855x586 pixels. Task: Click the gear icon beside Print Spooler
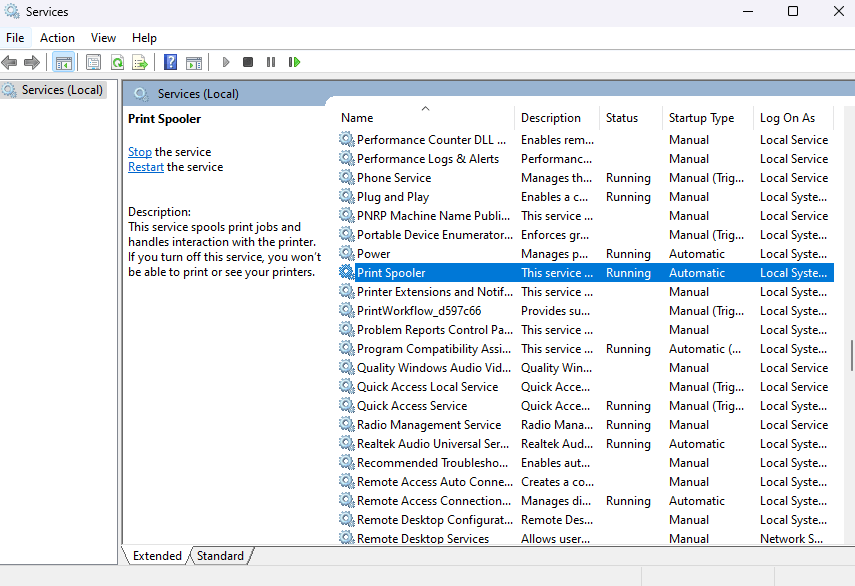347,273
